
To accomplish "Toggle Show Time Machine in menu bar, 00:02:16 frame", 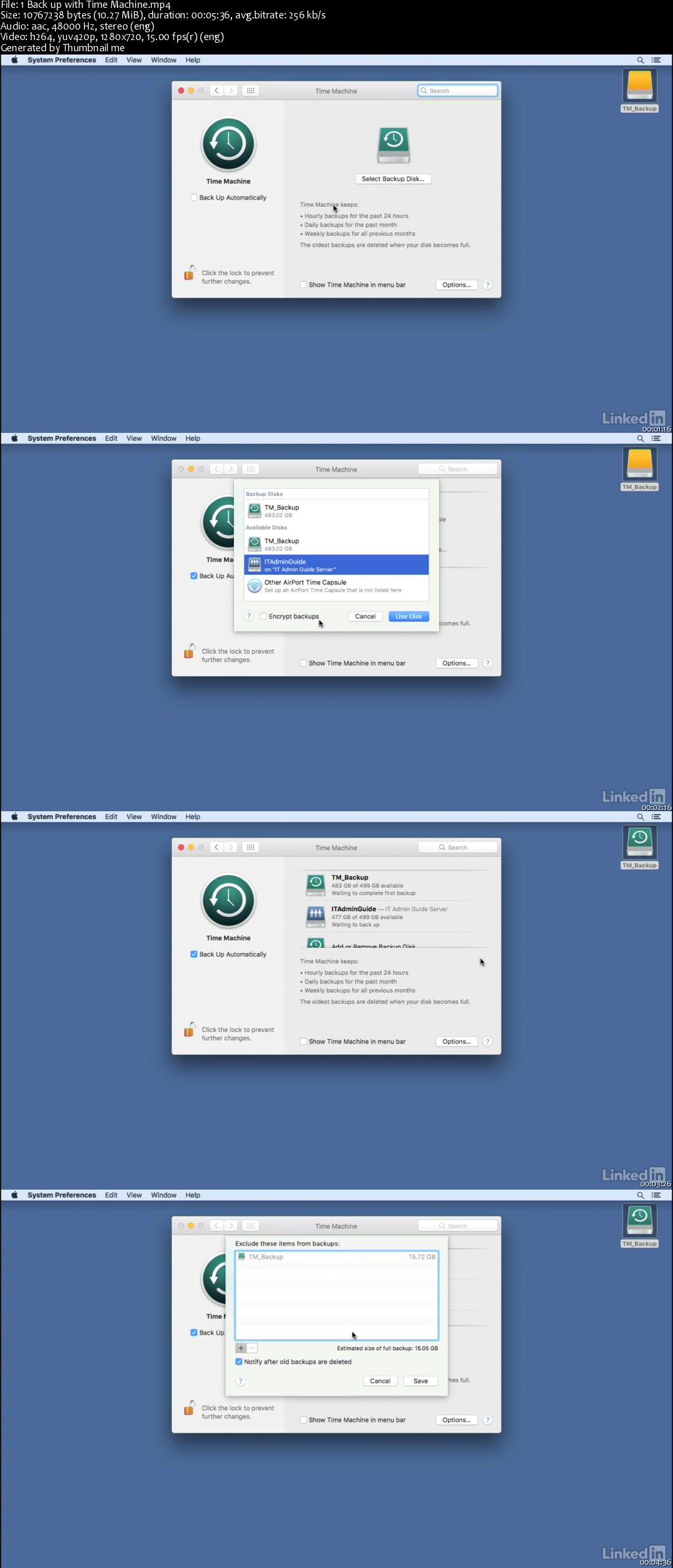I will click(304, 663).
